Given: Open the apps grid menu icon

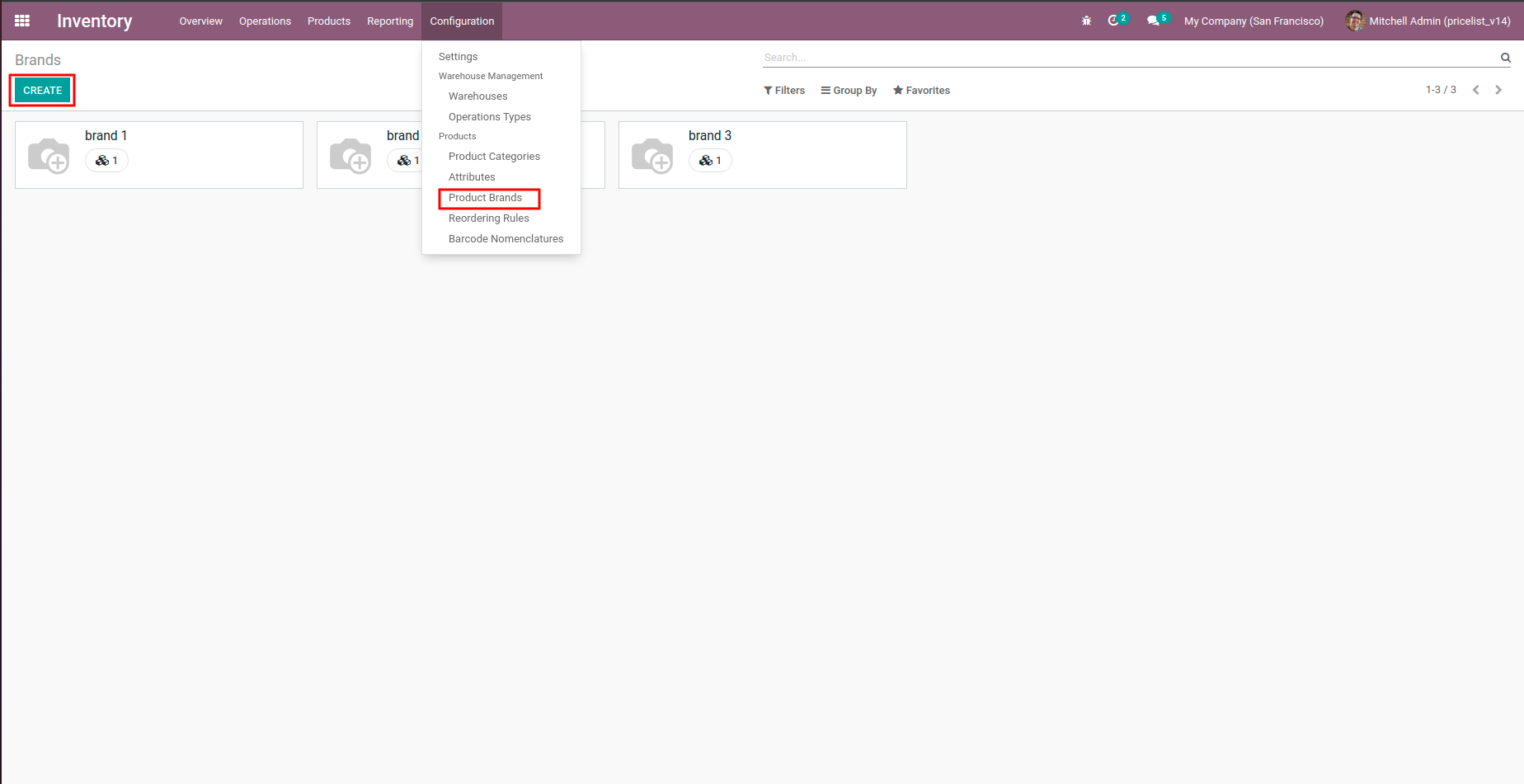Looking at the screenshot, I should [22, 21].
